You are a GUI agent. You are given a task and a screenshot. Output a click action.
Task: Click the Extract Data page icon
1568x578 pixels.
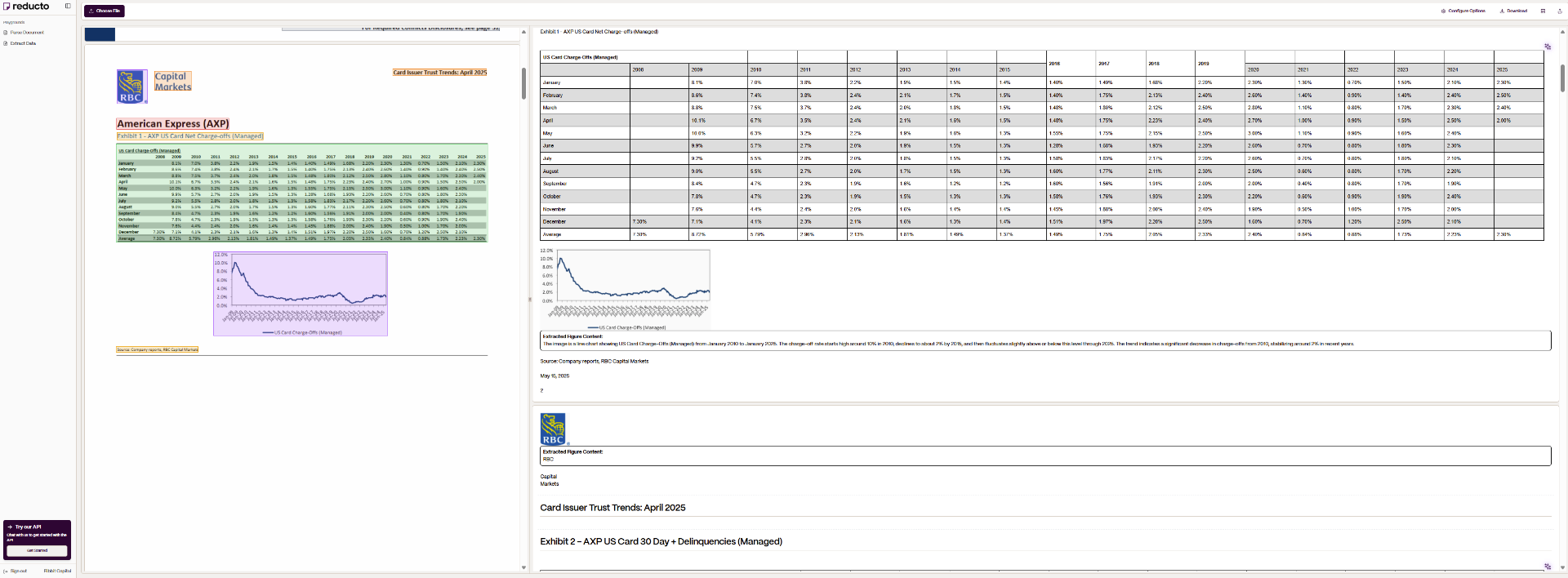pyautogui.click(x=6, y=43)
